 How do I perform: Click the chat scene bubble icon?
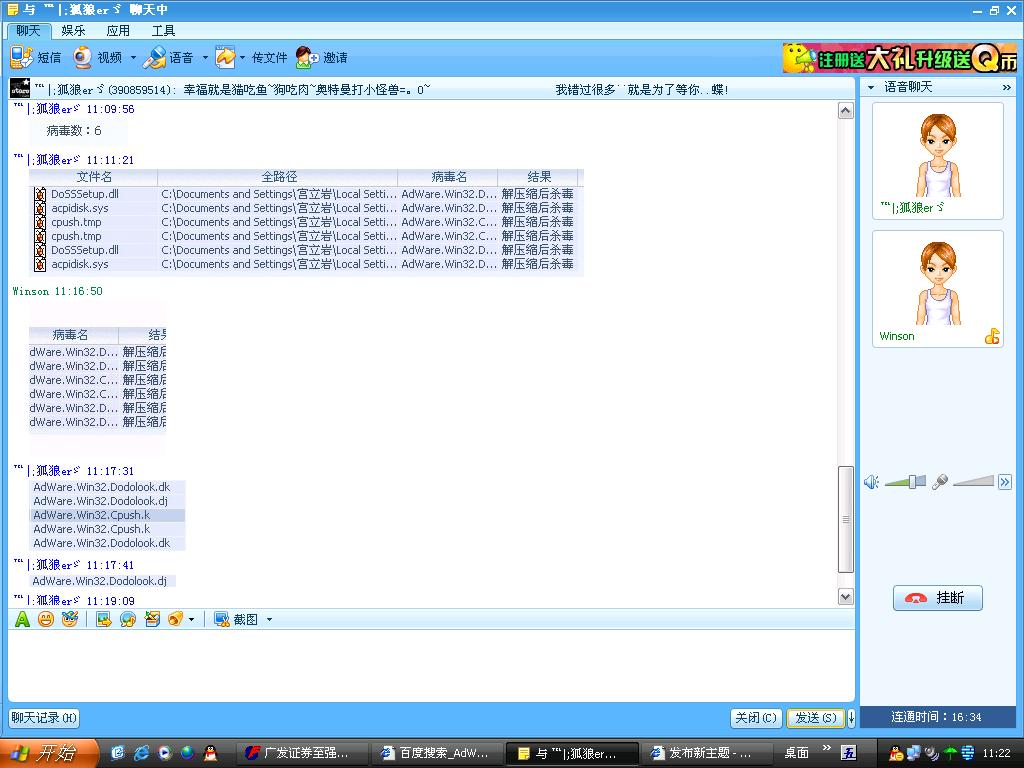coord(127,619)
